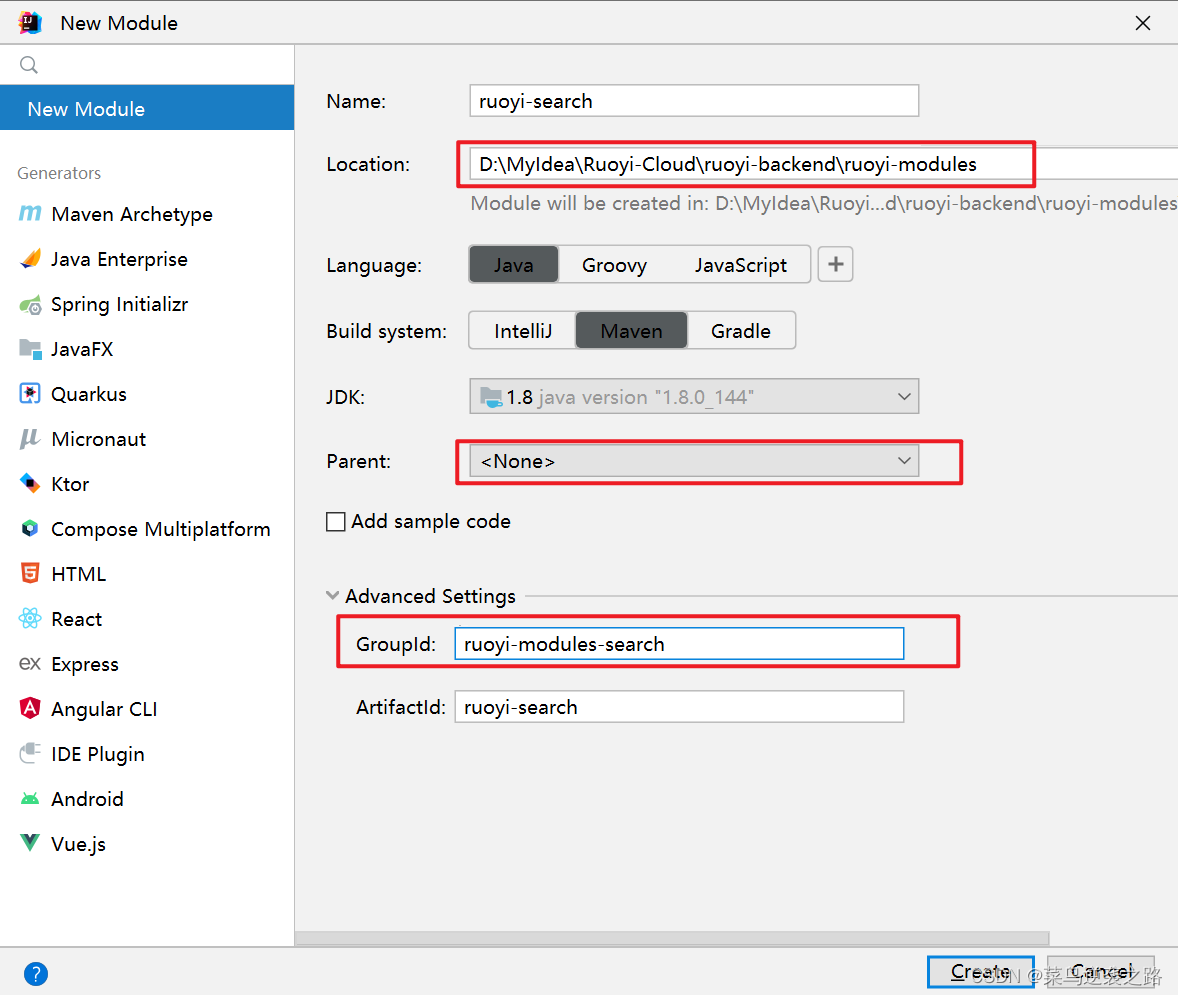Click the IntelliJ IDEA logo in title bar
The height and width of the screenshot is (995, 1178).
[x=30, y=23]
